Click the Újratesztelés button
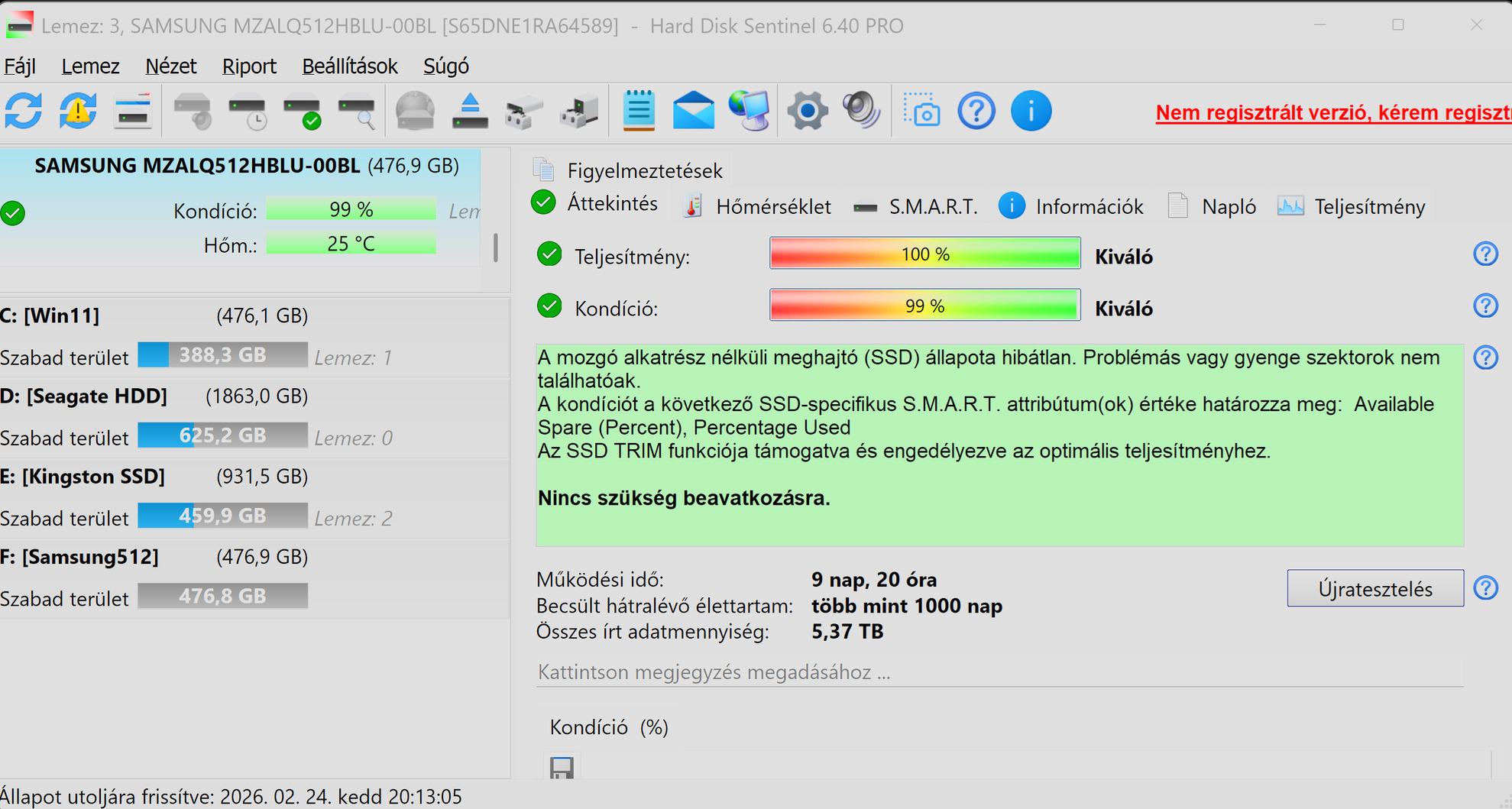This screenshot has height=809, width=1512. pos(1375,588)
